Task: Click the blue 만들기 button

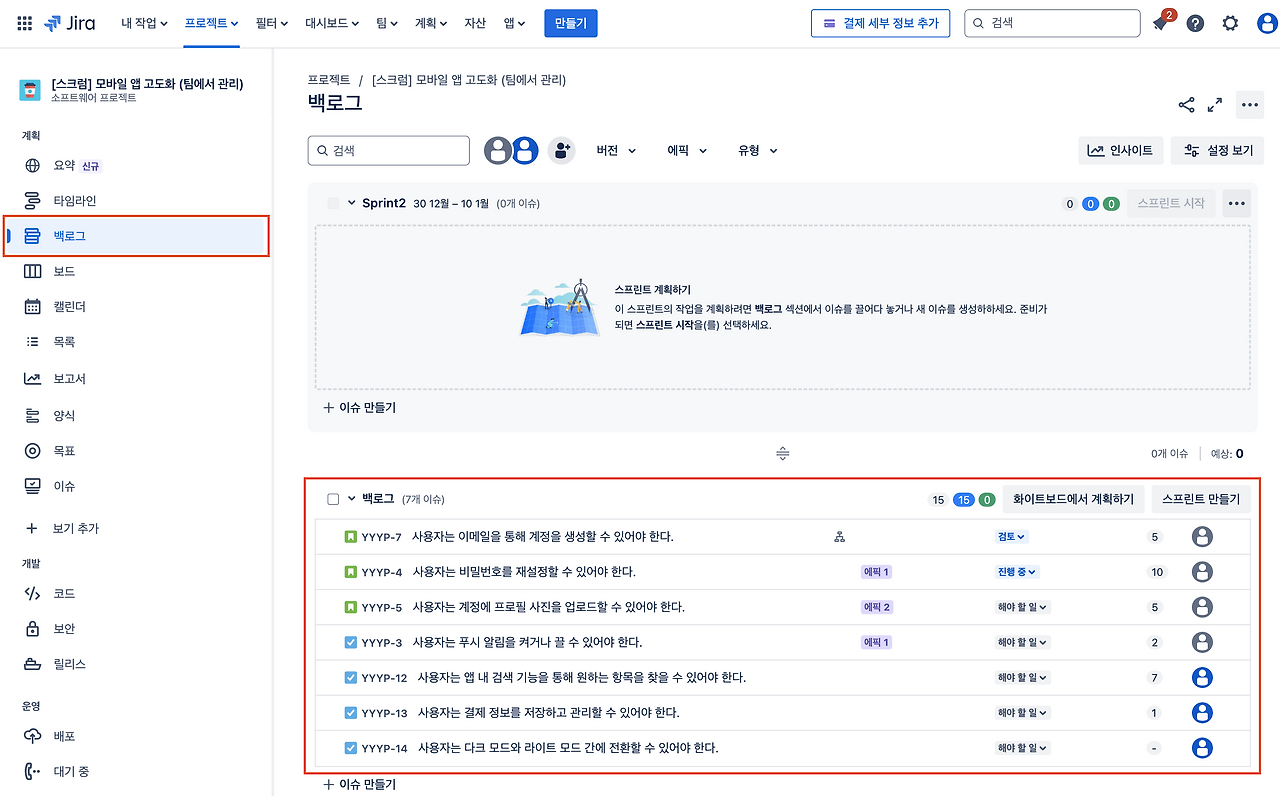Action: (x=570, y=22)
